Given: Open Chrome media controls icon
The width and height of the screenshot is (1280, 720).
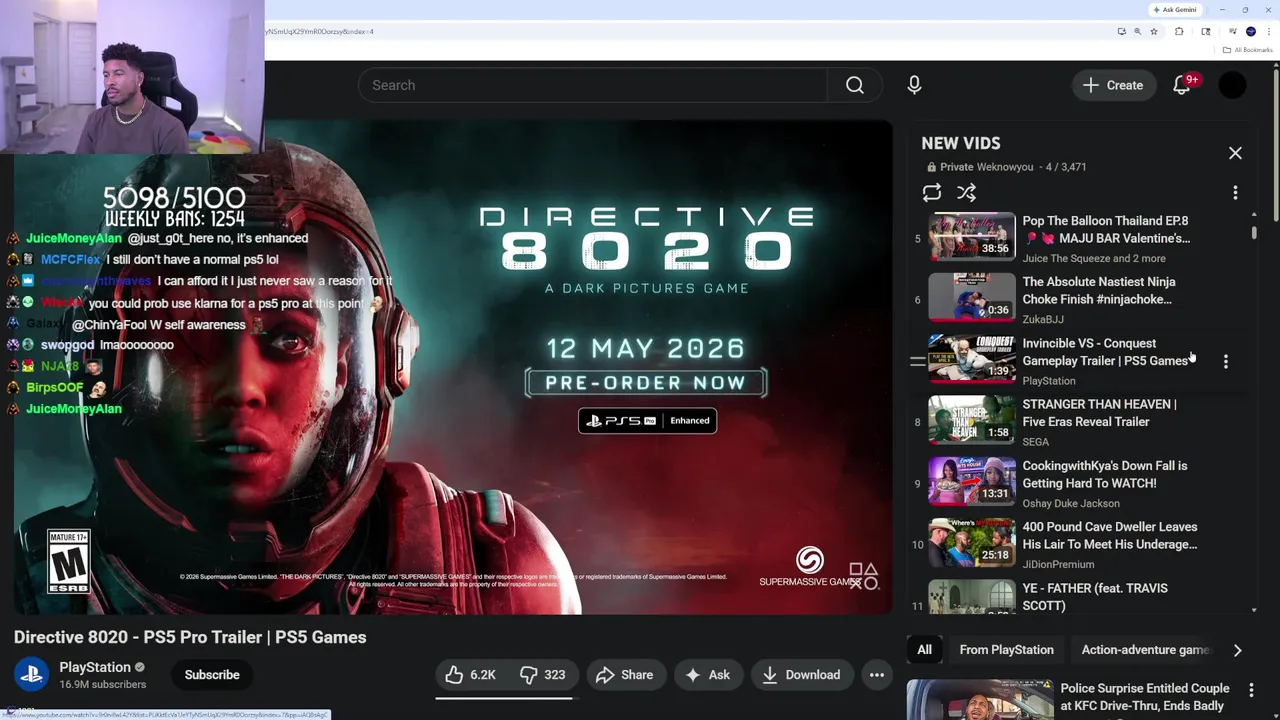Looking at the screenshot, I should pyautogui.click(x=1233, y=31).
